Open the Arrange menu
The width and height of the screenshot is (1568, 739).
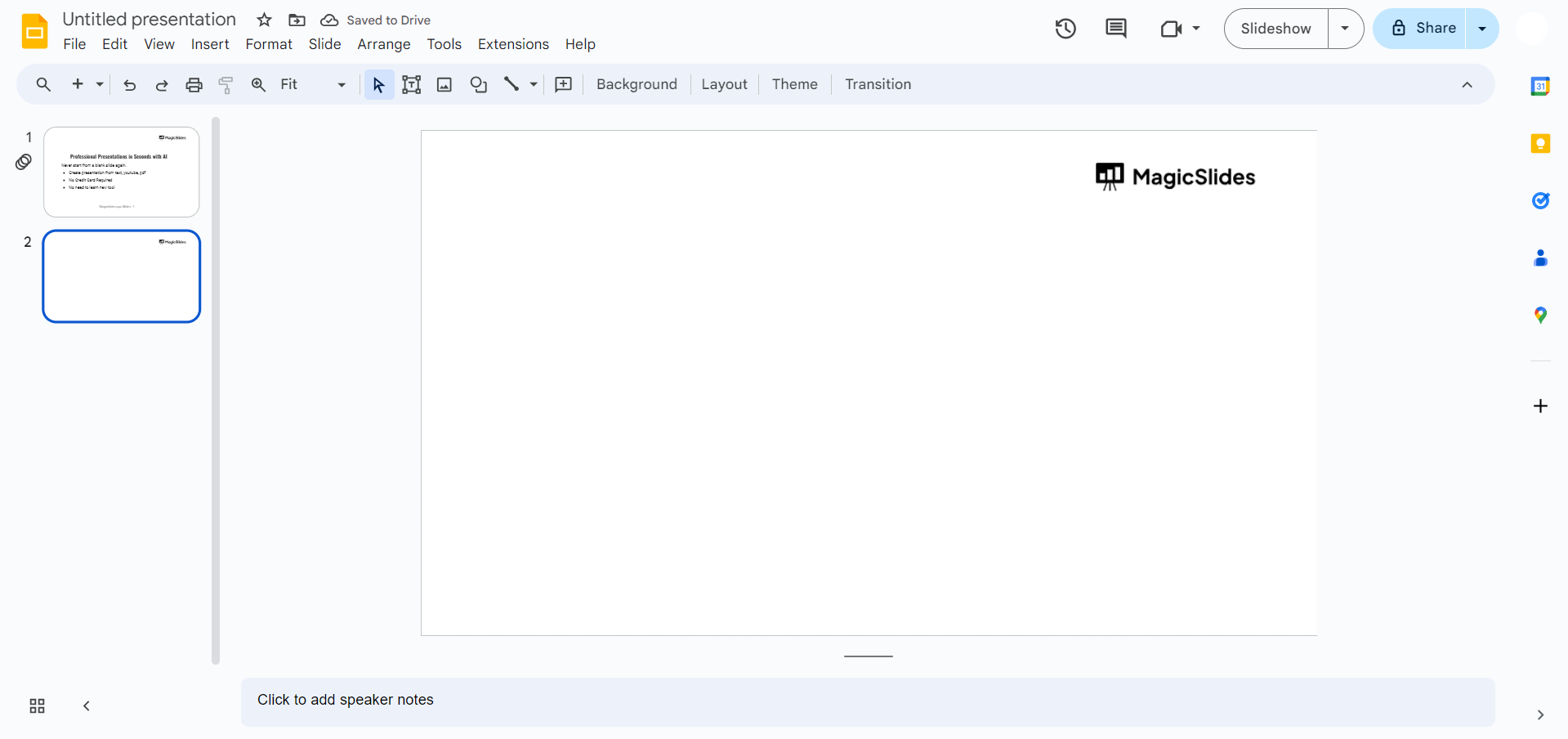tap(384, 44)
